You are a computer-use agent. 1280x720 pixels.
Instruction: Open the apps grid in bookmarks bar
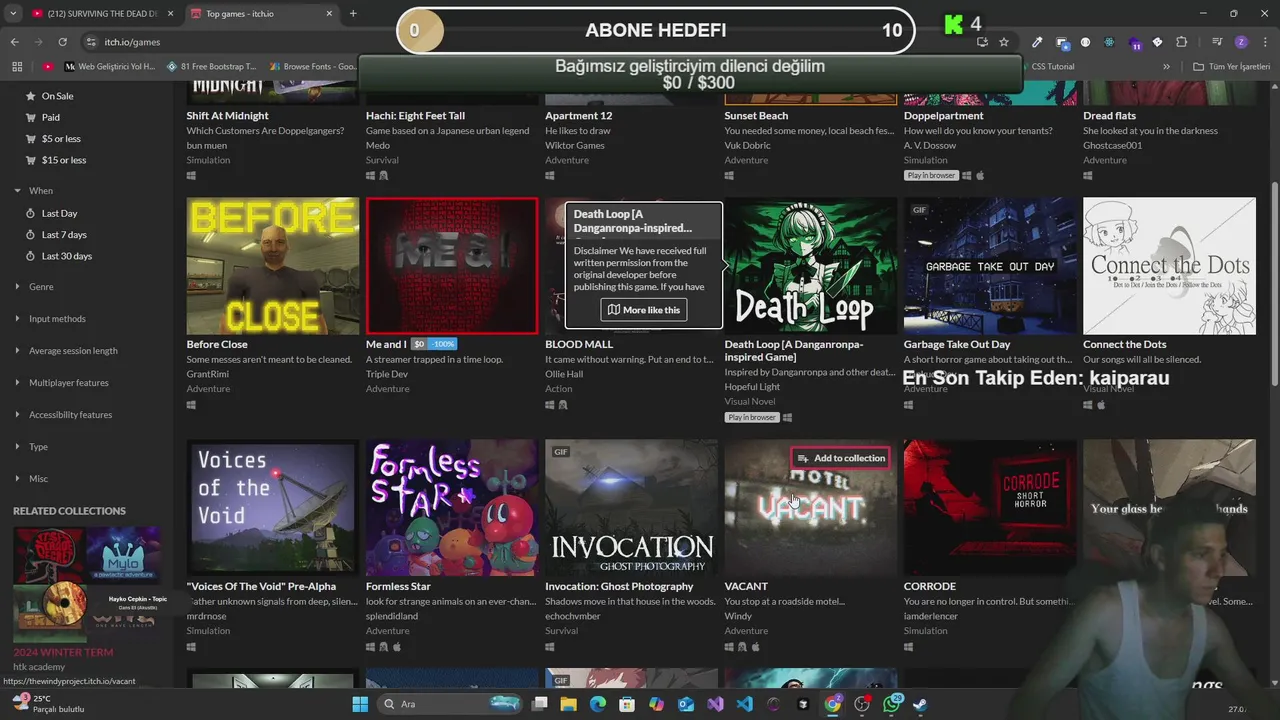pyautogui.click(x=17, y=67)
